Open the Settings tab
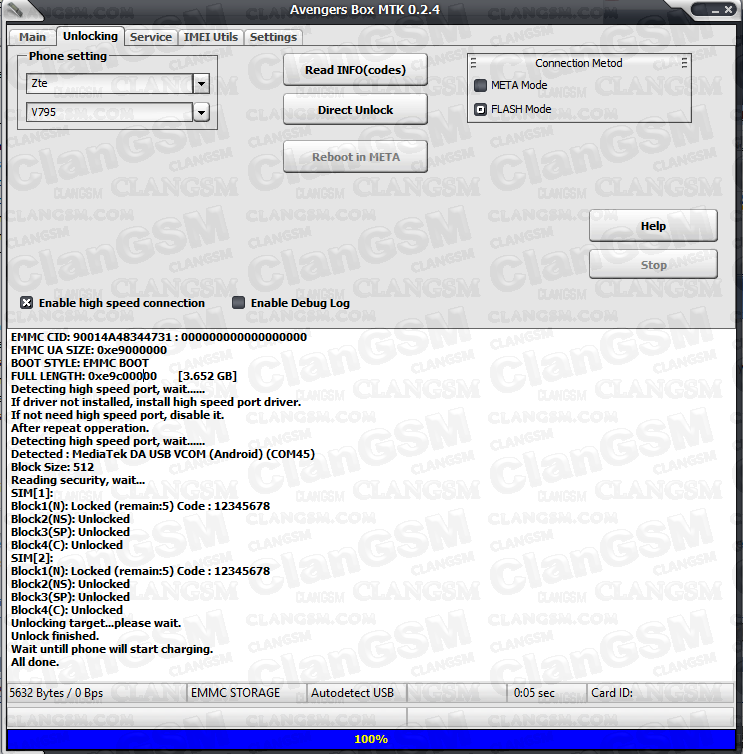 click(273, 37)
